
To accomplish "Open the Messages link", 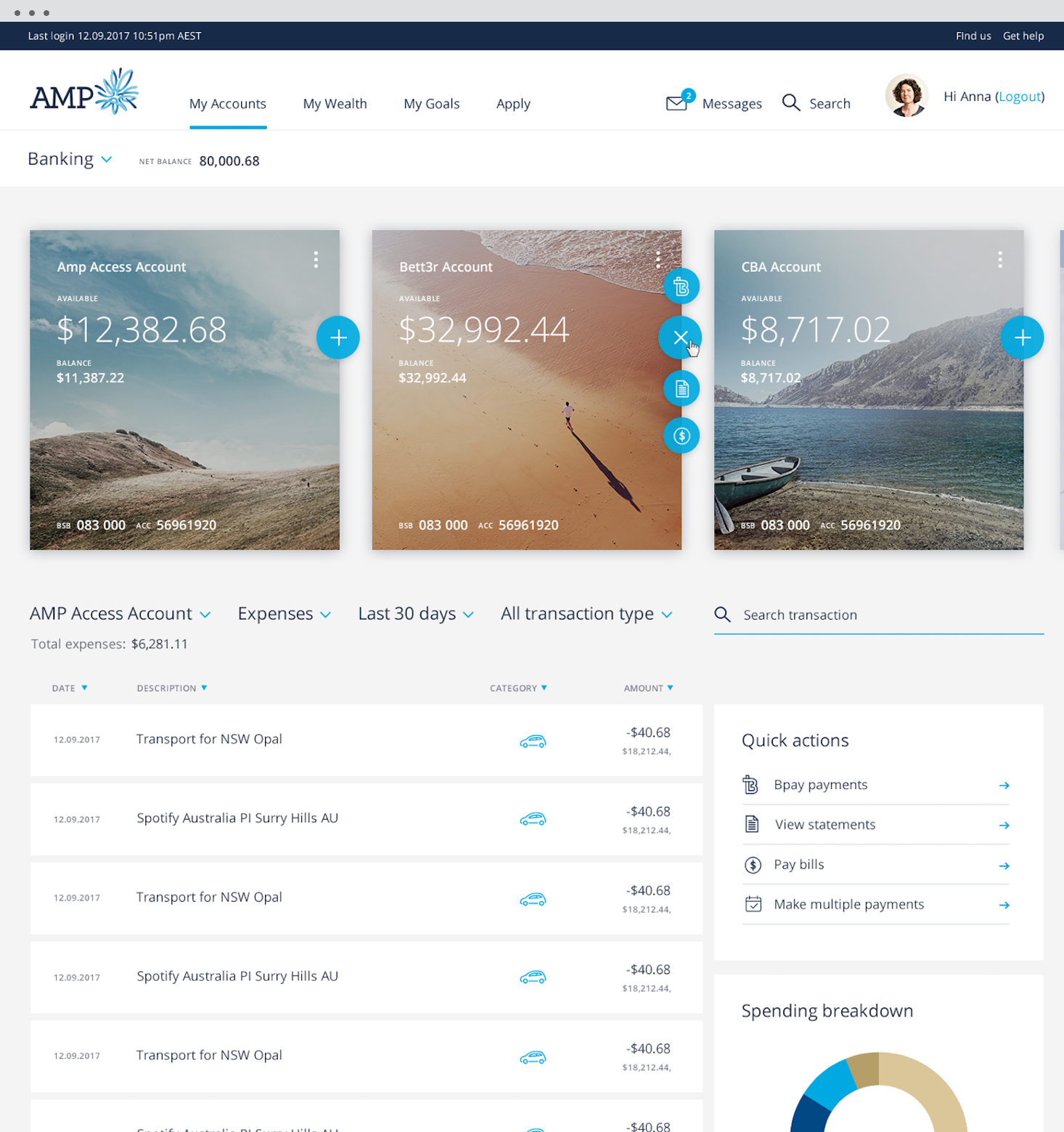I will point(732,104).
